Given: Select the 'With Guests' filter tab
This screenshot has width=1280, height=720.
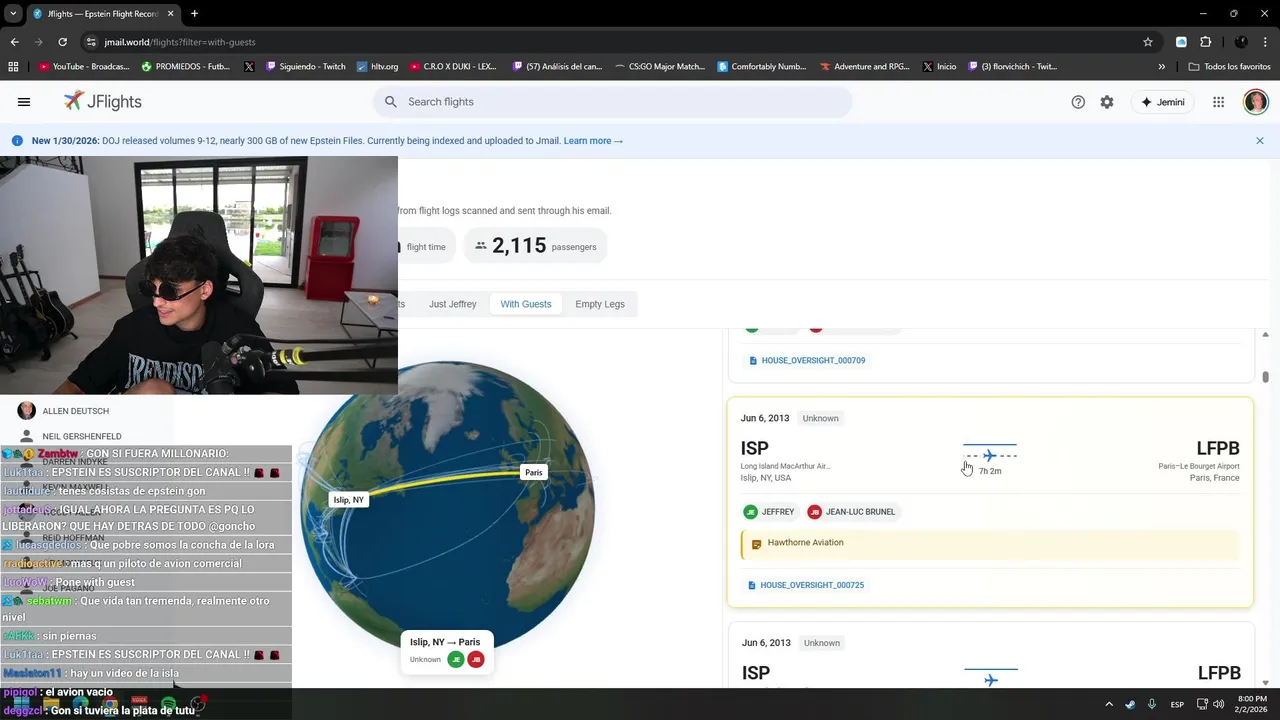Looking at the screenshot, I should [526, 304].
